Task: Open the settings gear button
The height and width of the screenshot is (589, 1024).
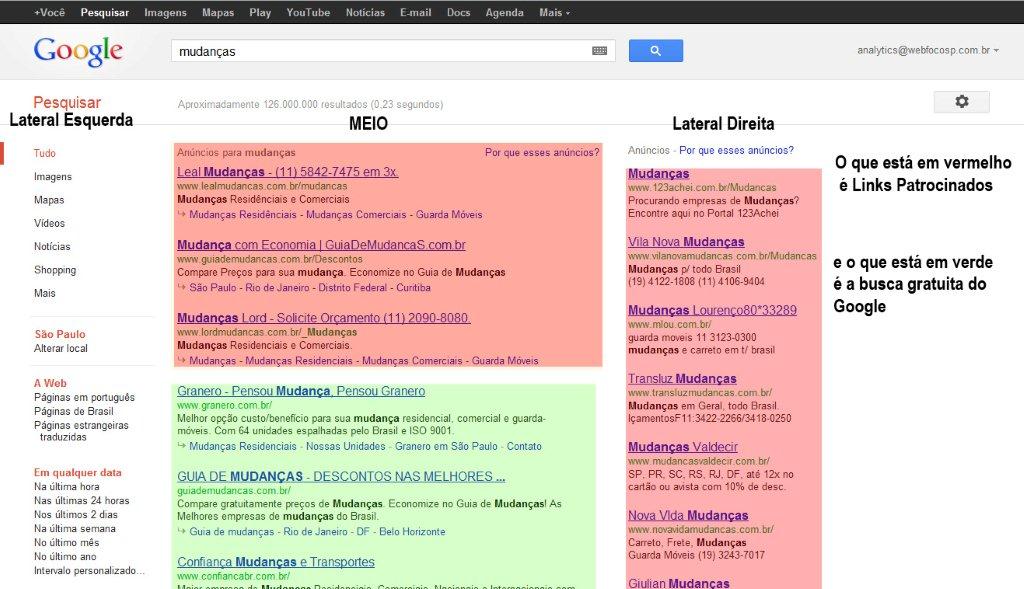Action: [961, 102]
